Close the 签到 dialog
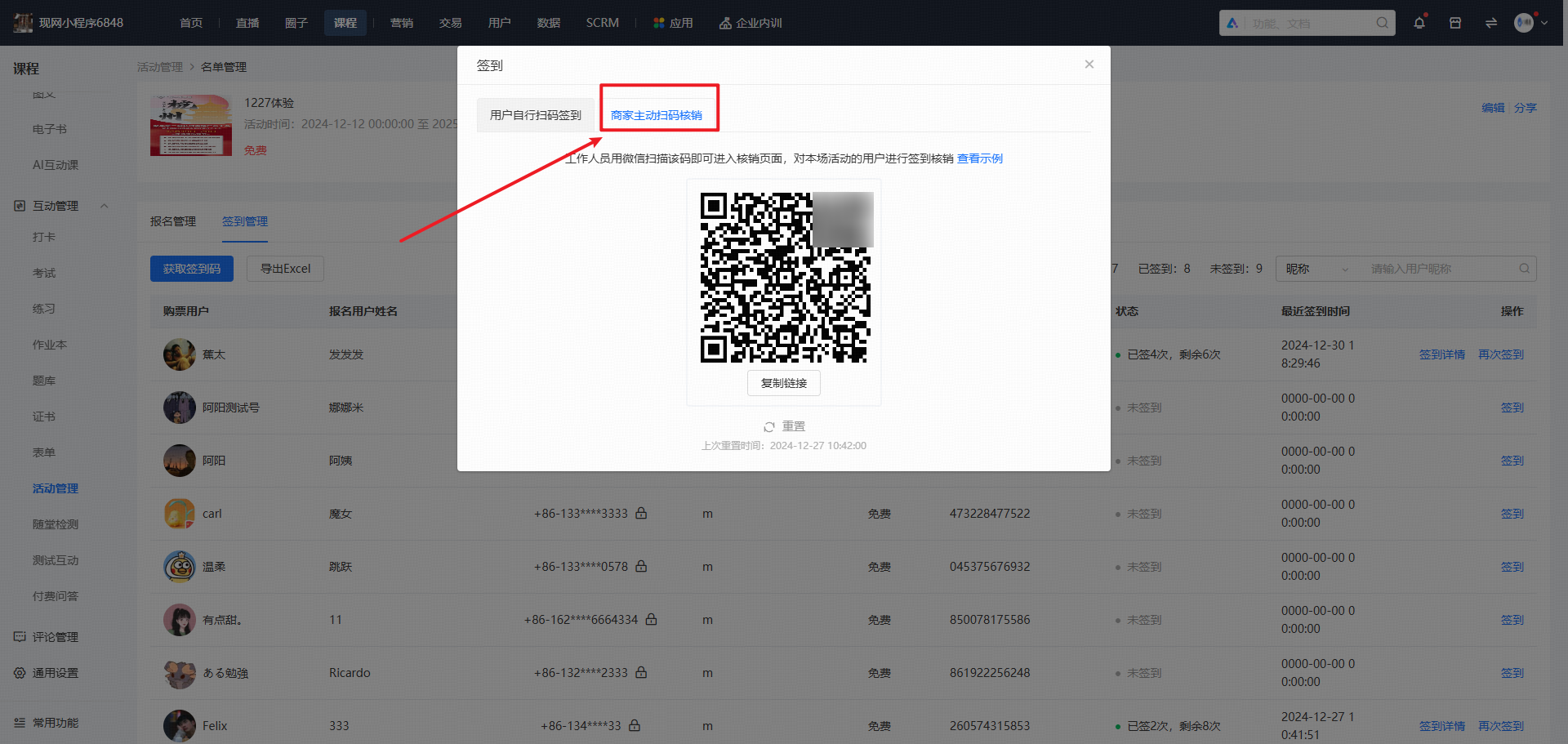Viewport: 1568px width, 744px height. 1089,65
